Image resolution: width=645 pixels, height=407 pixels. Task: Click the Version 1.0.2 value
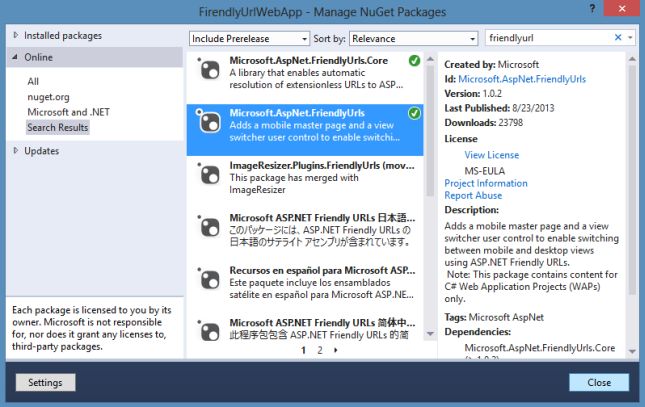coord(492,94)
